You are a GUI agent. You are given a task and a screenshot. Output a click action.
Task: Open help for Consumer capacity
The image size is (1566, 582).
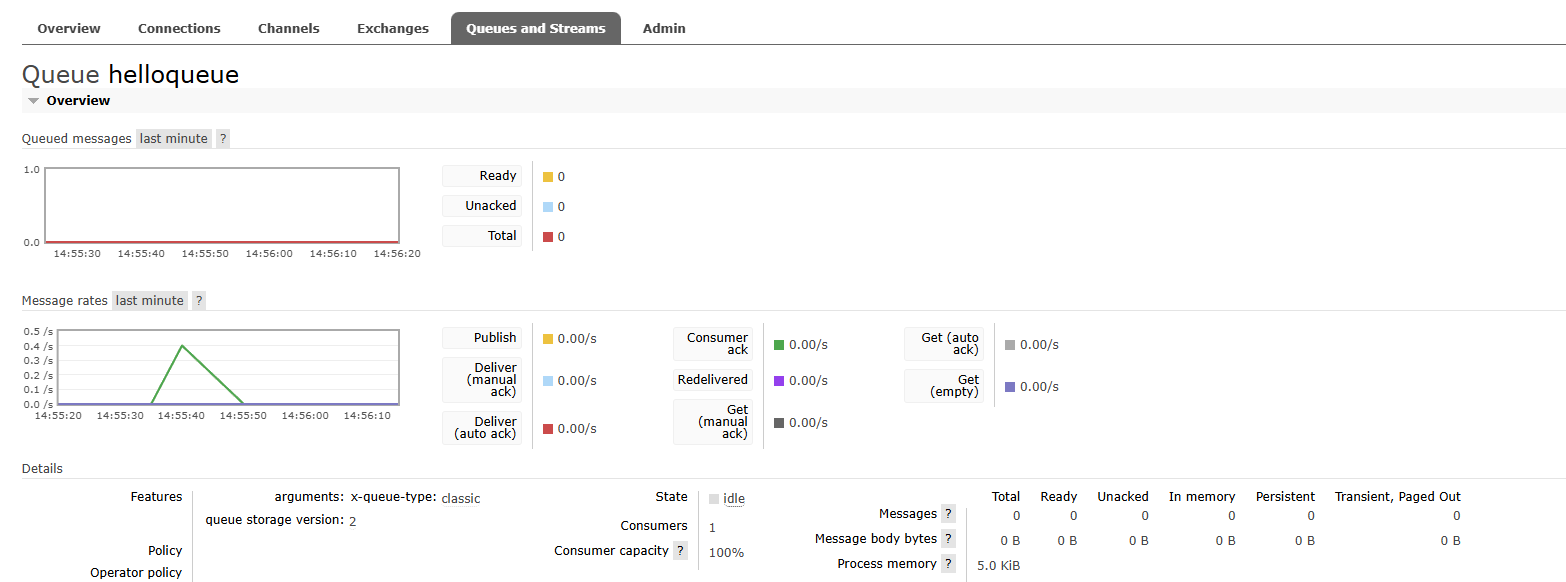pyautogui.click(x=680, y=551)
